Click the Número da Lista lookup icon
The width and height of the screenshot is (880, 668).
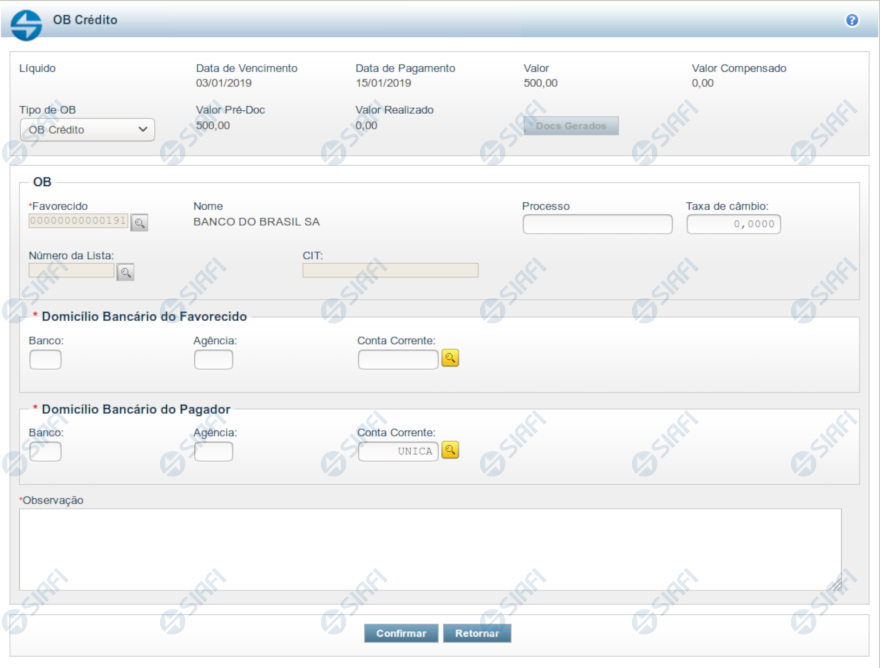(x=126, y=271)
